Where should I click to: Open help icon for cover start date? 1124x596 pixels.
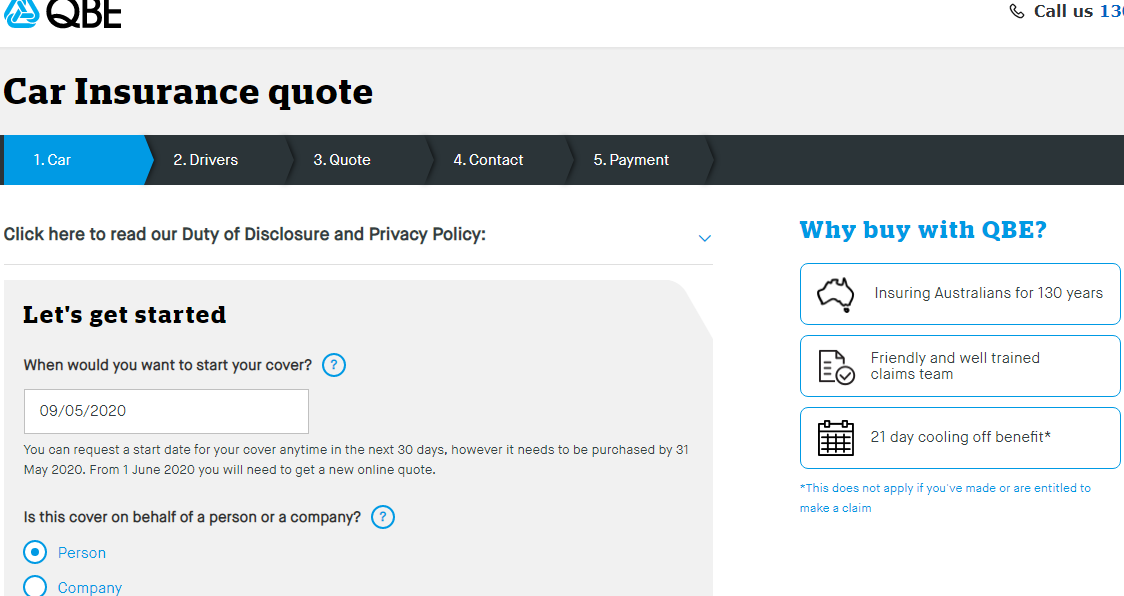point(333,365)
